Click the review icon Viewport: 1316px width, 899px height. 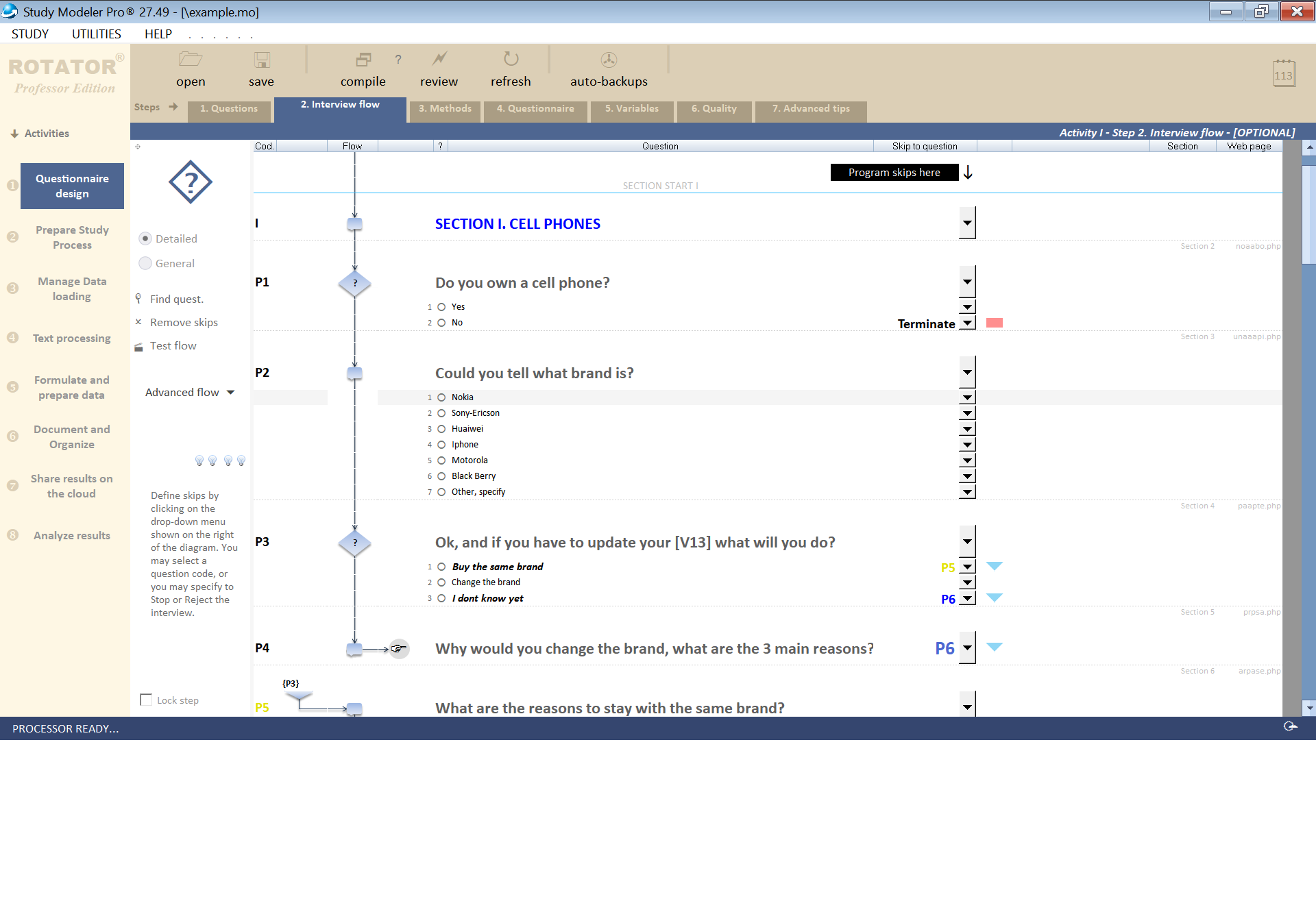439,59
